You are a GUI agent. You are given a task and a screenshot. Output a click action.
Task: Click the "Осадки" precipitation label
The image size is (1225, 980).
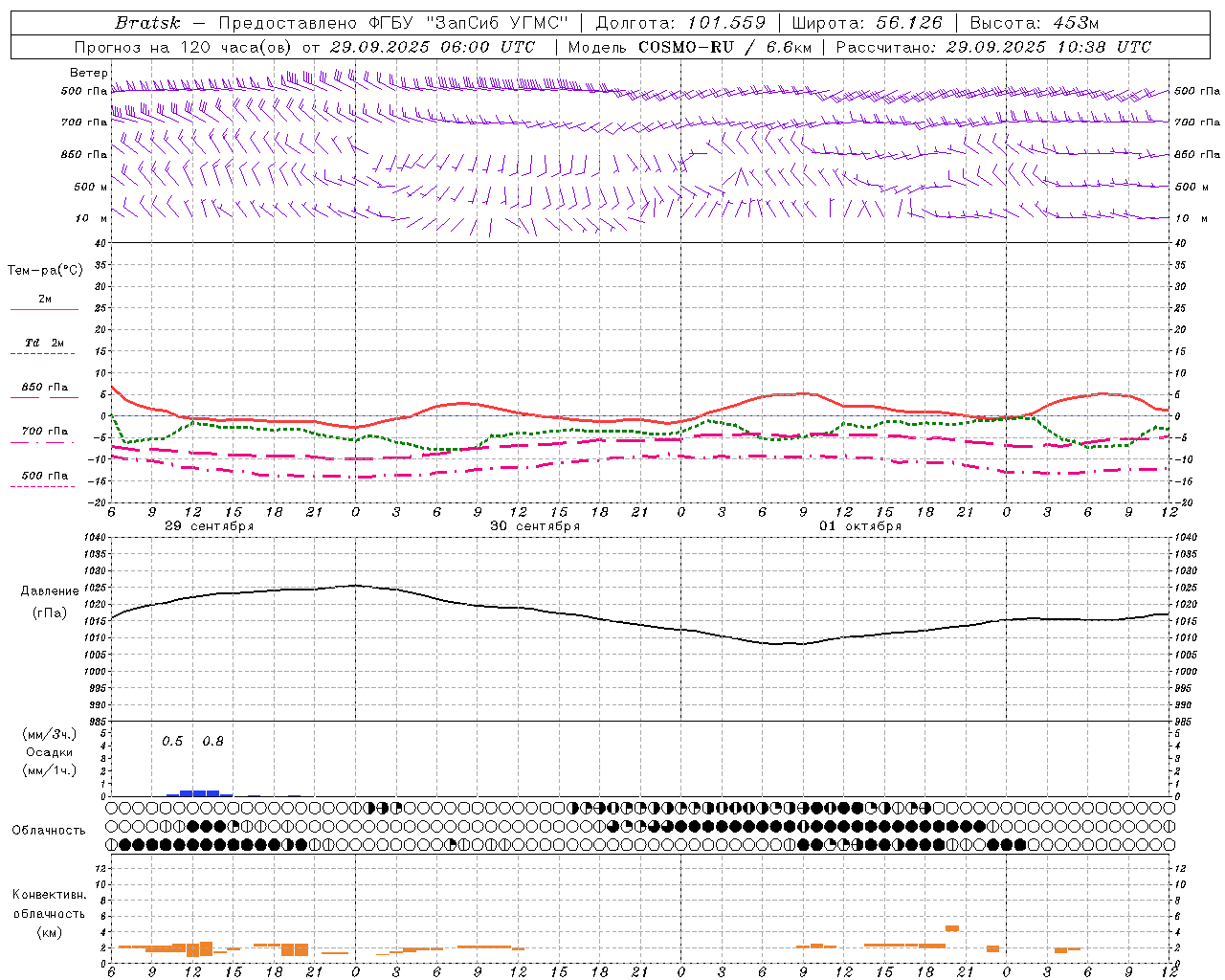[49, 752]
